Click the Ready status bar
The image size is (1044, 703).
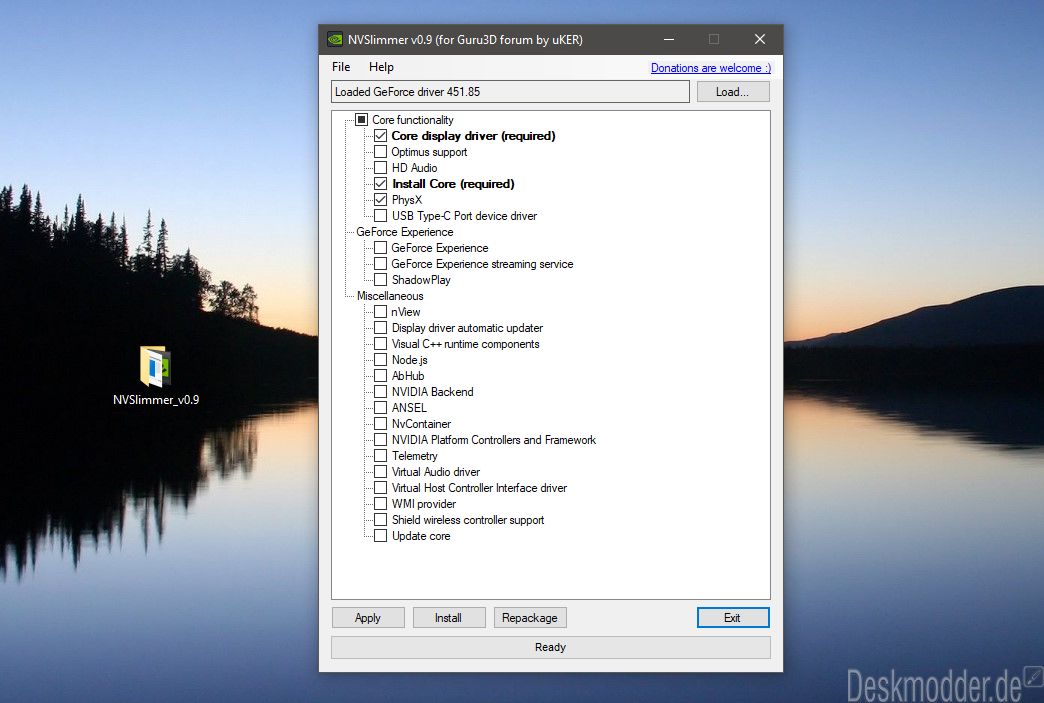pyautogui.click(x=551, y=647)
